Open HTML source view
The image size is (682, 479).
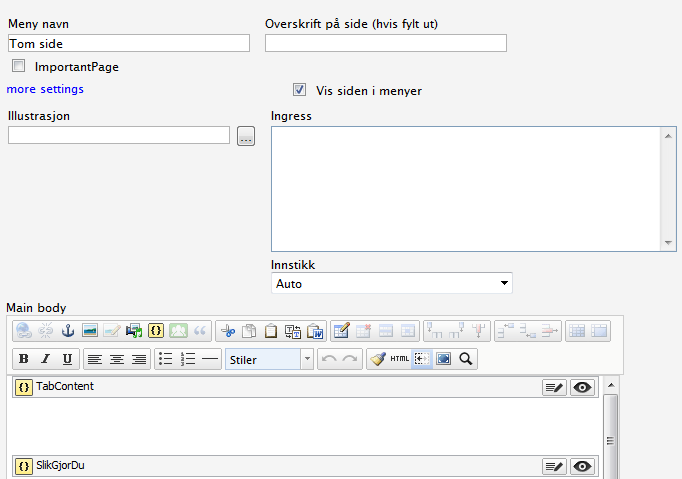pyautogui.click(x=399, y=359)
